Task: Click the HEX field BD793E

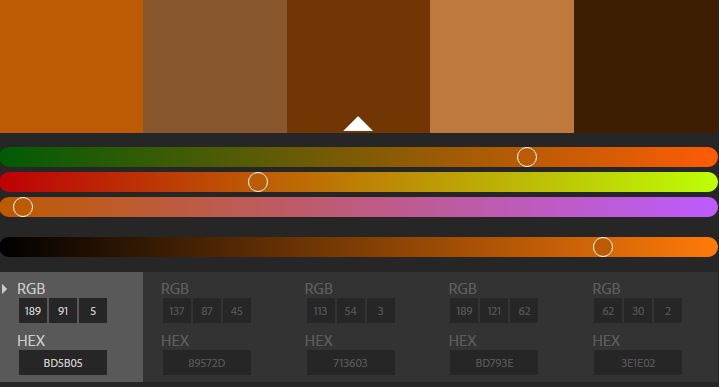Action: (494, 363)
